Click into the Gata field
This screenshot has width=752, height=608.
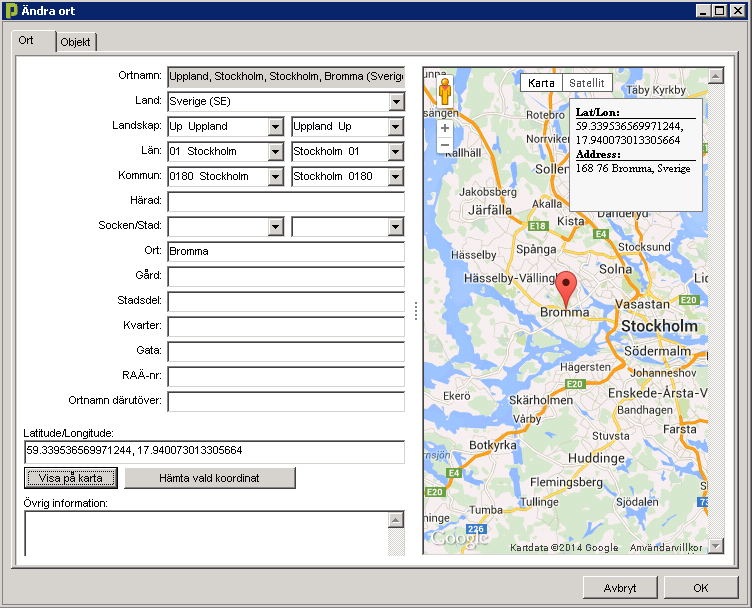point(286,351)
